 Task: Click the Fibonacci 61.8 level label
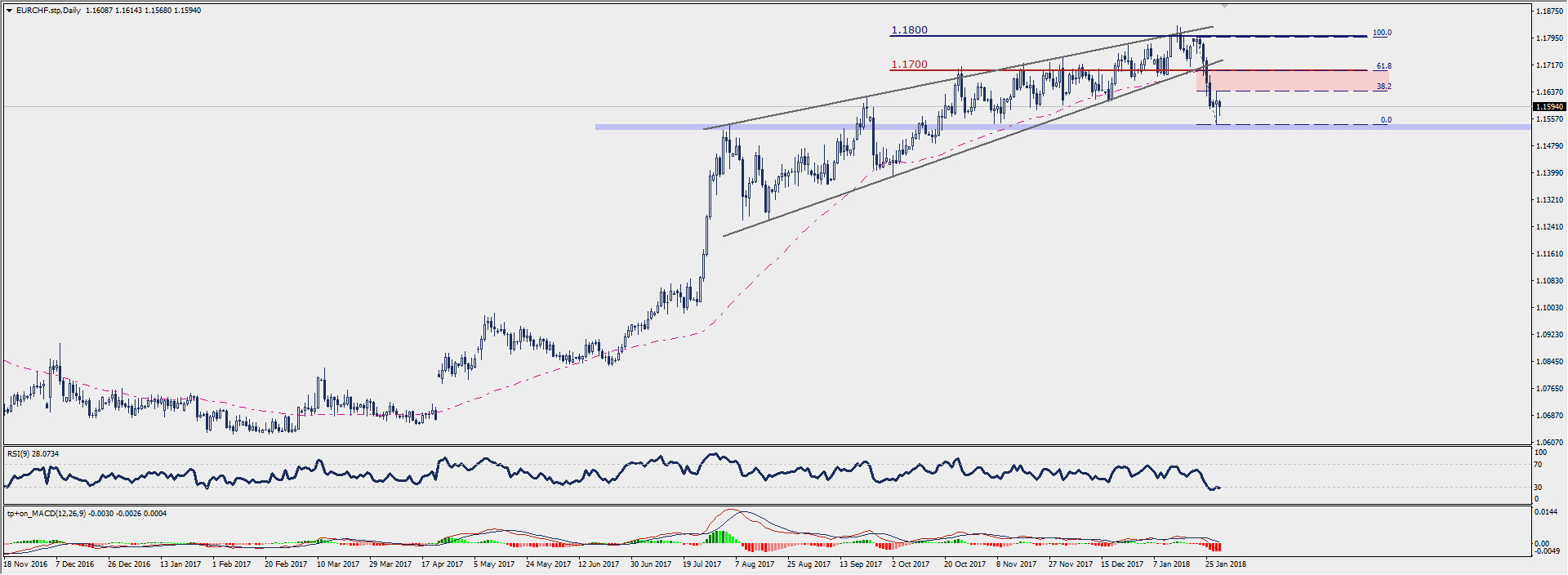1383,66
